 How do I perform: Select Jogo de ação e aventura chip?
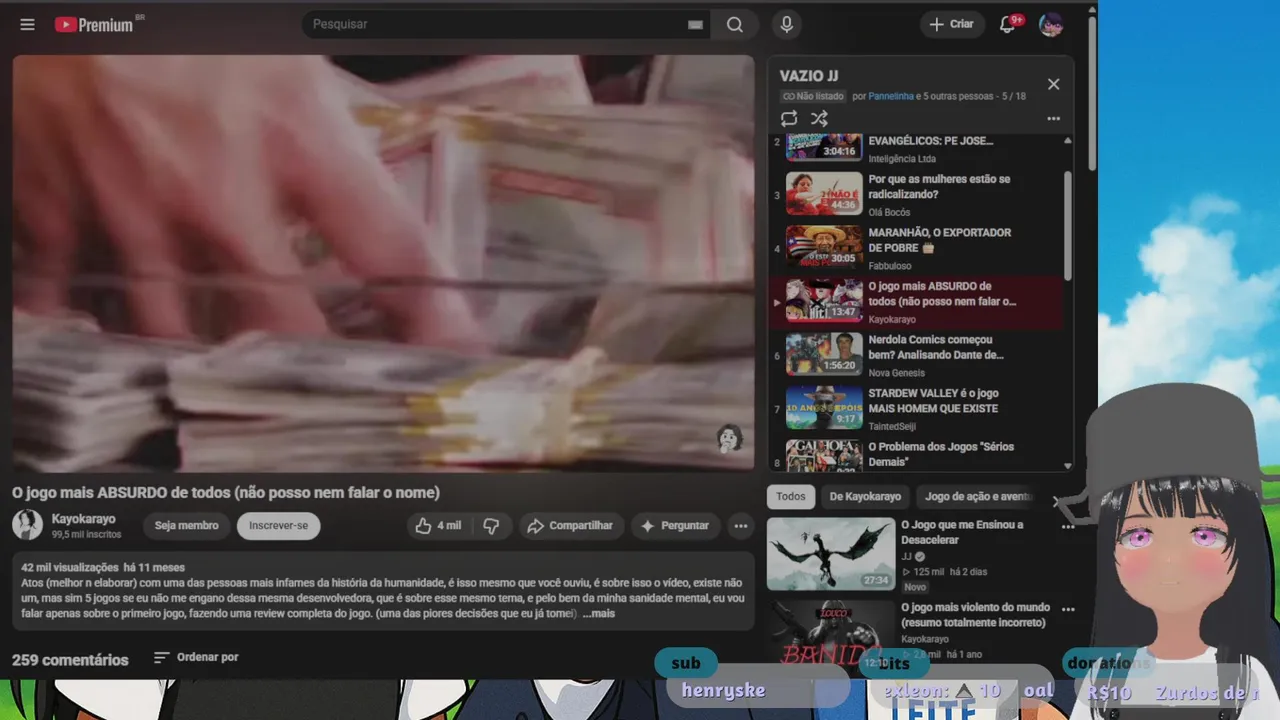point(977,496)
